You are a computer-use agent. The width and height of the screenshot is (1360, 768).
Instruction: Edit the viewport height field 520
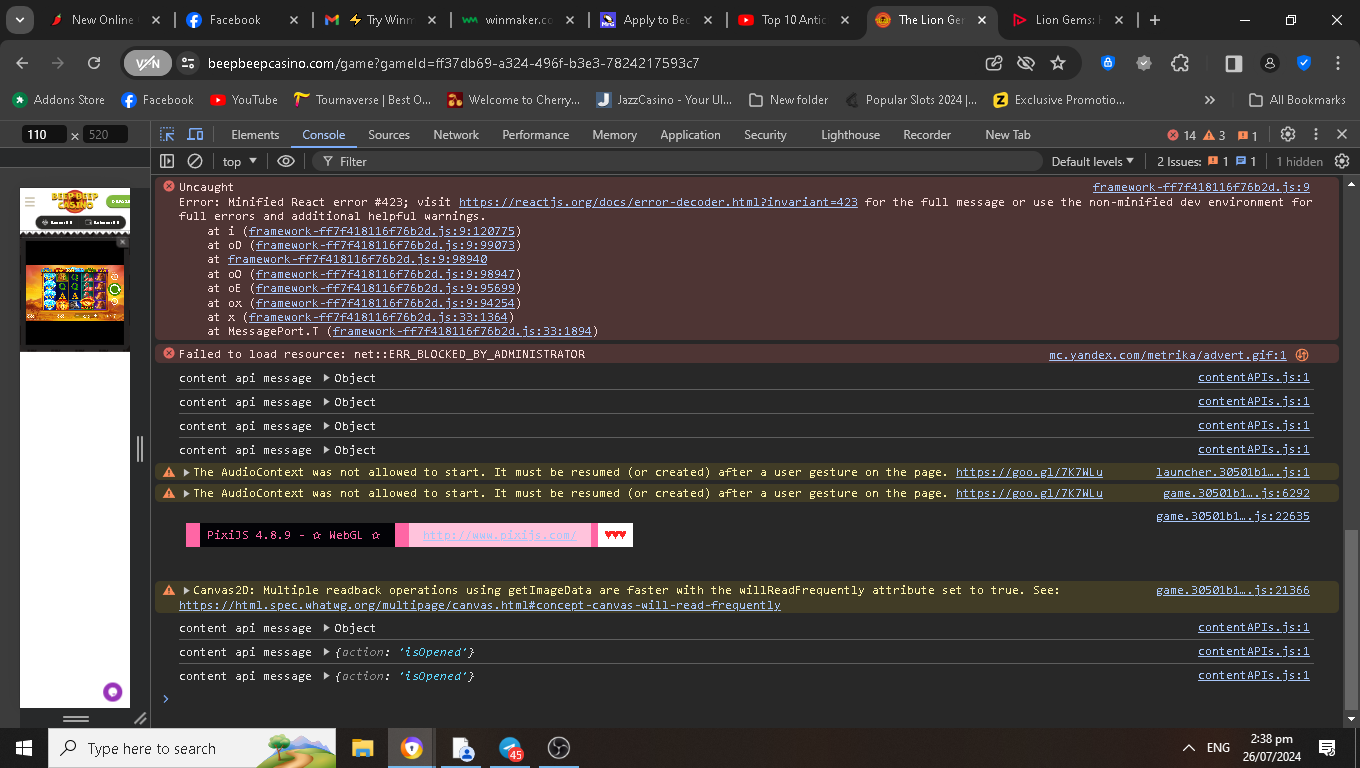[104, 134]
